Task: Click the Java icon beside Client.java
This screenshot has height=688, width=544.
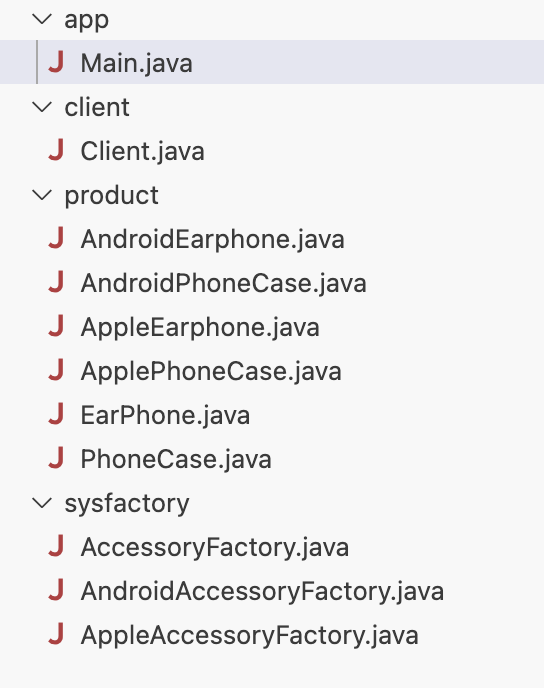Action: click(57, 150)
